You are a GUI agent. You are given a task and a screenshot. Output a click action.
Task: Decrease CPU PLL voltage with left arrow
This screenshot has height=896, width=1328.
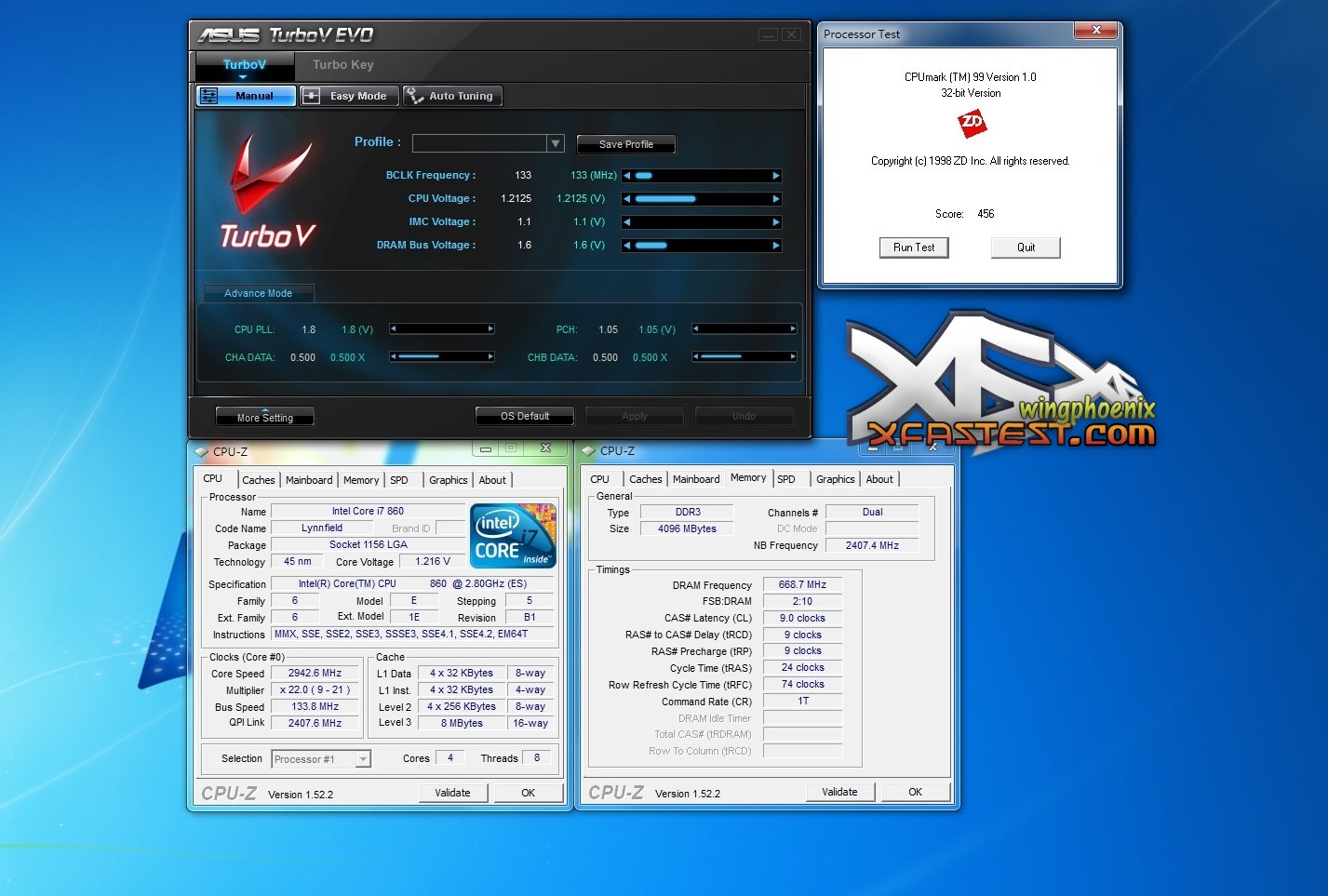point(394,328)
